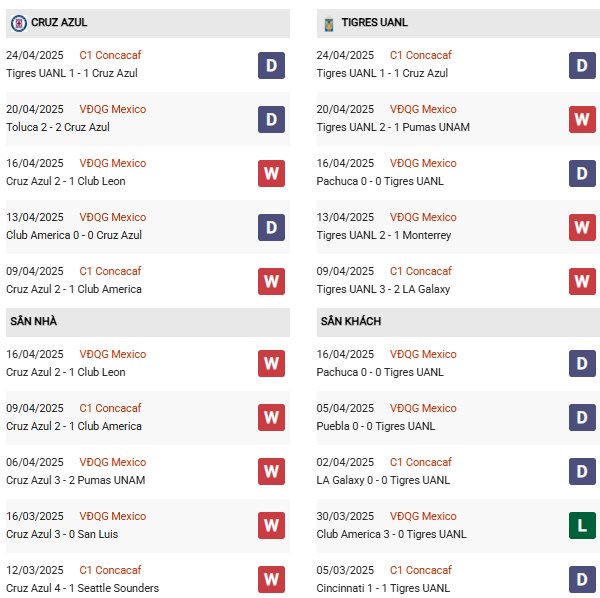Open the TIGRES UANL section header
Viewport: 600px width, 598px height.
(458, 23)
